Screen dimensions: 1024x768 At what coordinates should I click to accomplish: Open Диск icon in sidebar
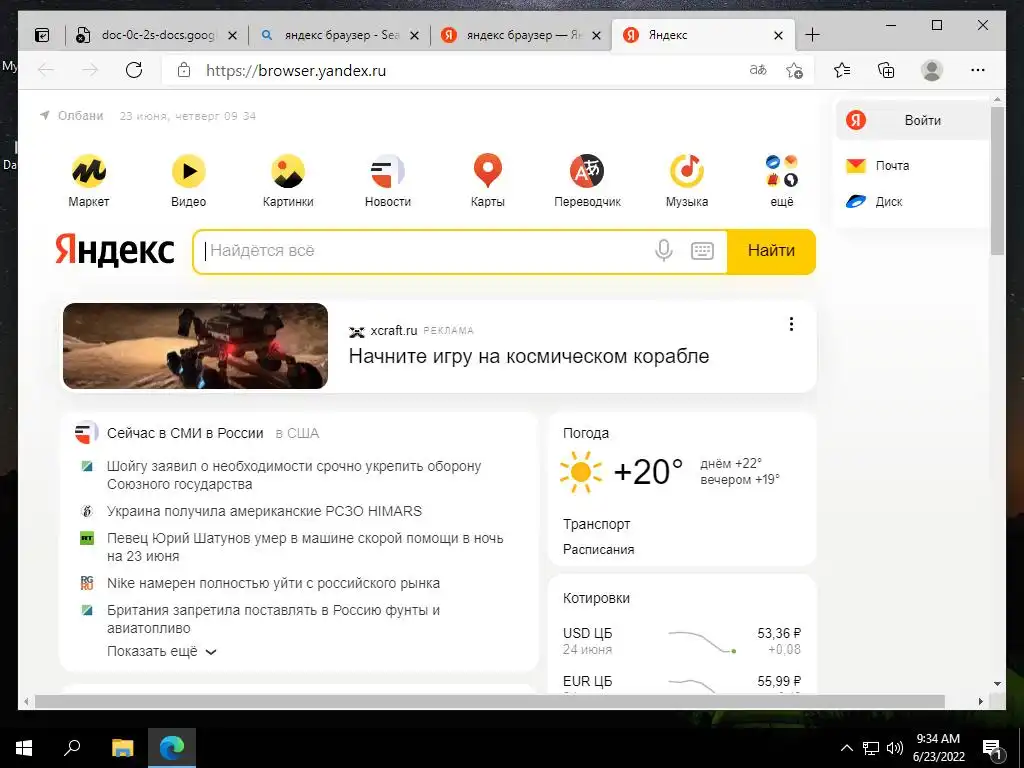[856, 202]
